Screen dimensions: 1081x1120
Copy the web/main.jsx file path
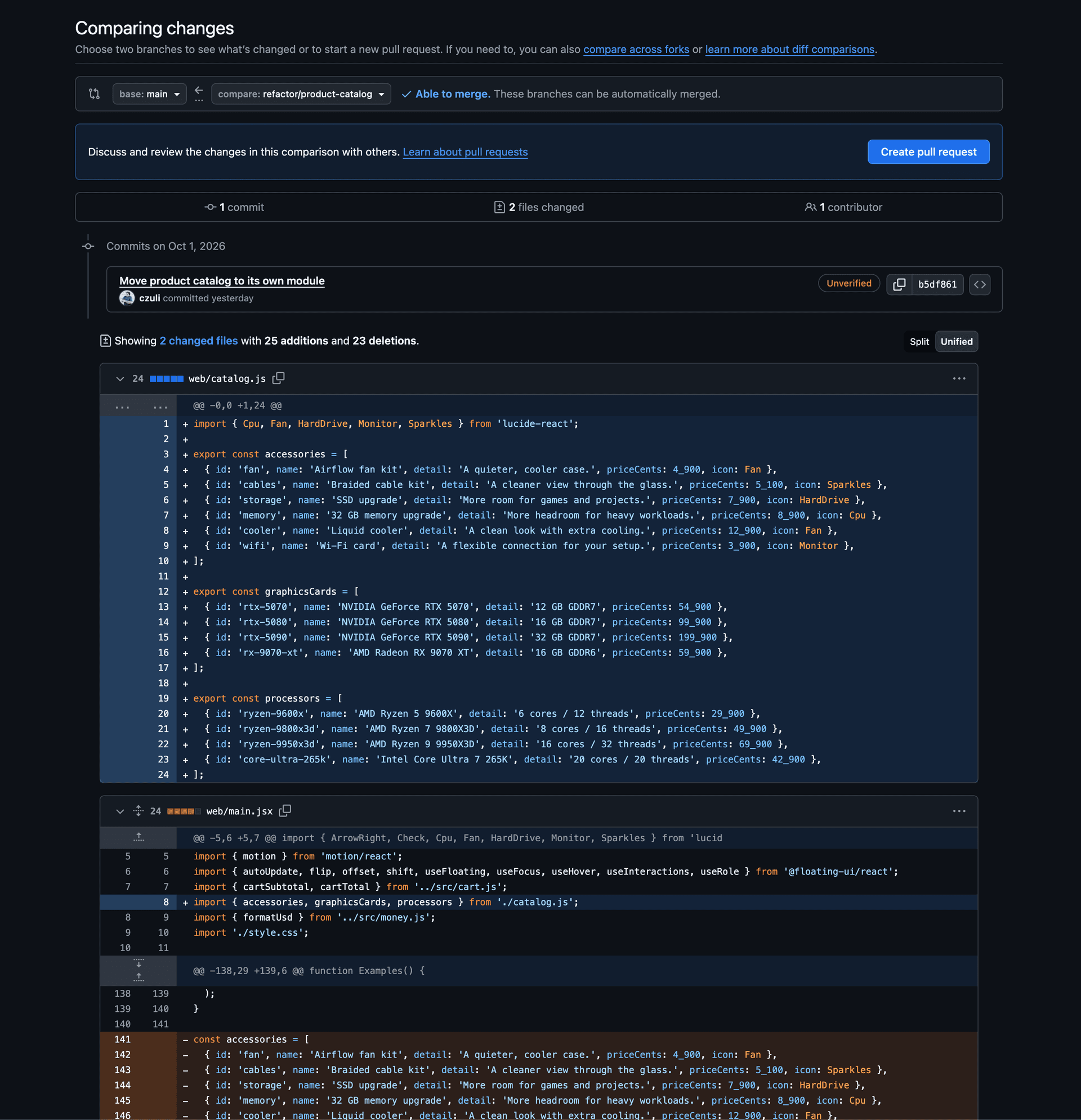284,811
